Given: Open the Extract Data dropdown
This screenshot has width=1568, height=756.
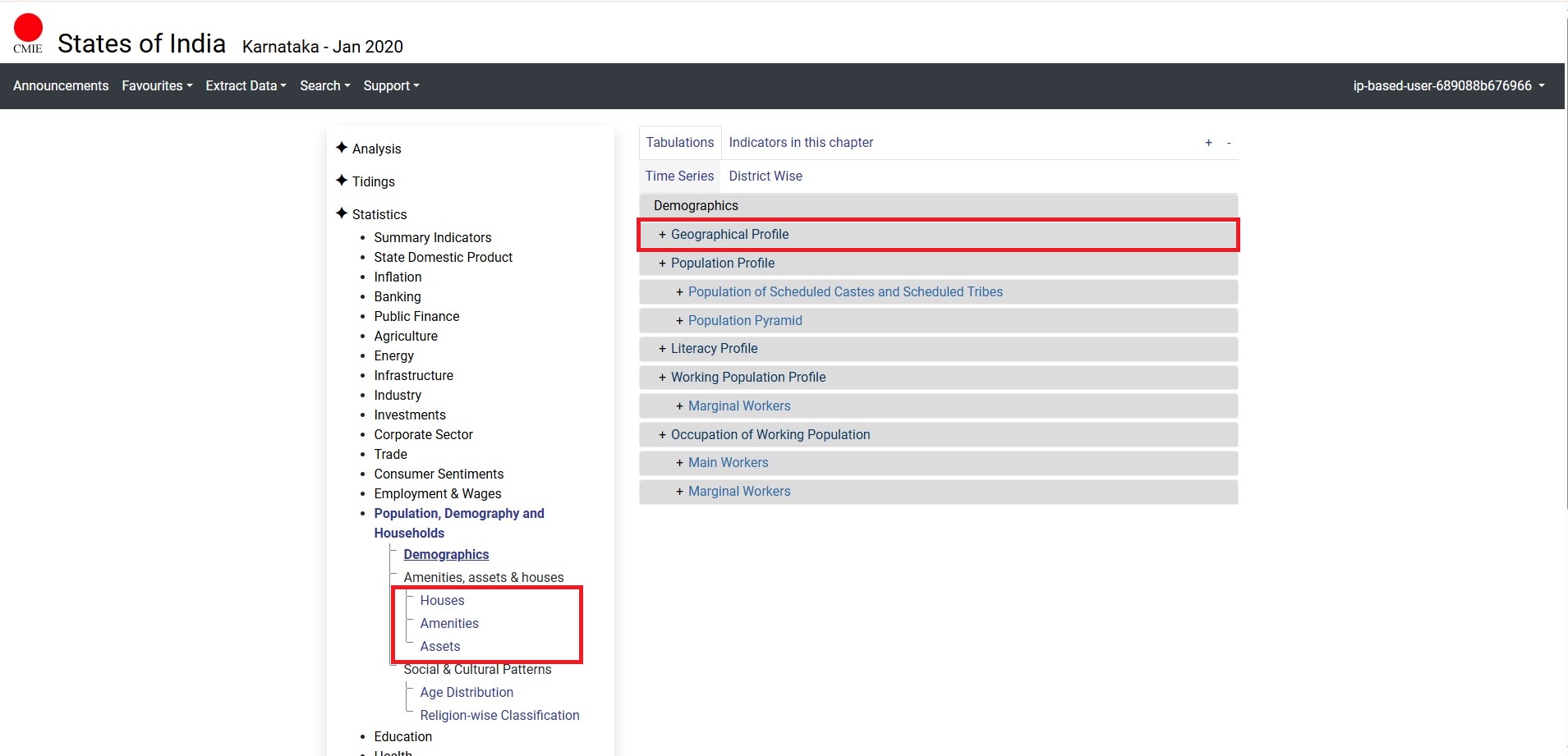Looking at the screenshot, I should tap(246, 86).
